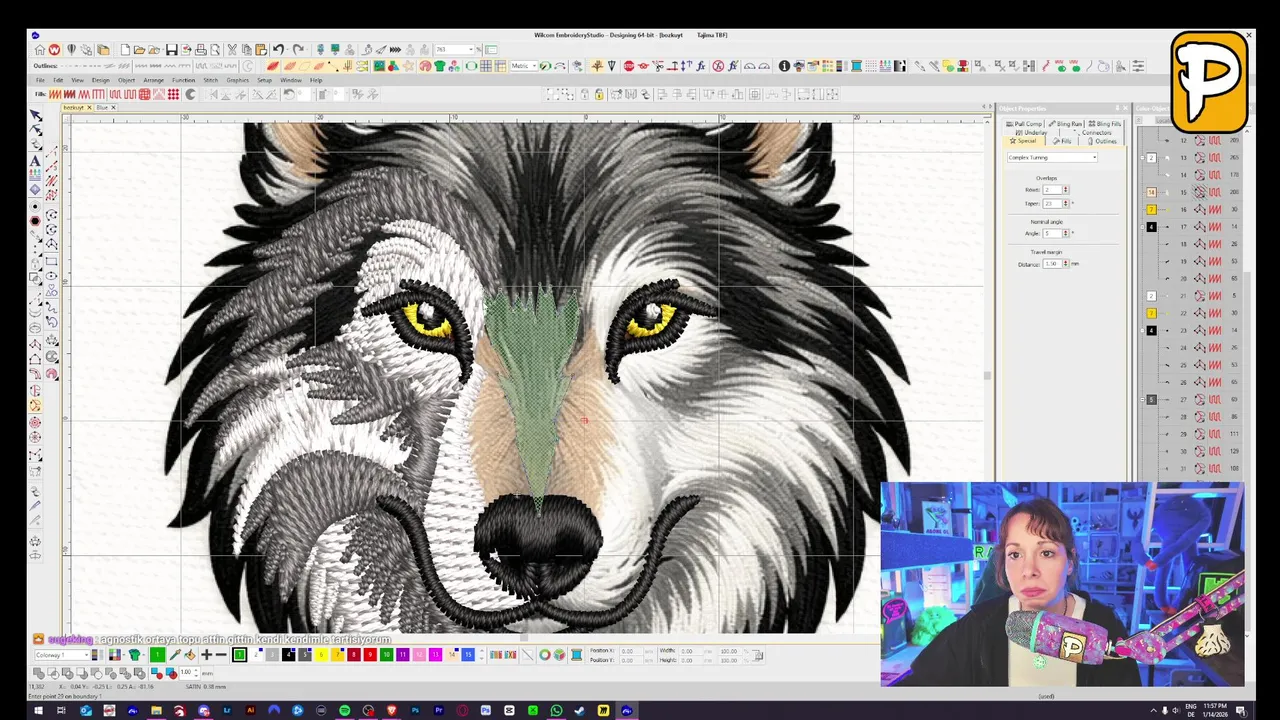Open Premiere Pro from the taskbar
This screenshot has width=1280, height=720.
439,711
